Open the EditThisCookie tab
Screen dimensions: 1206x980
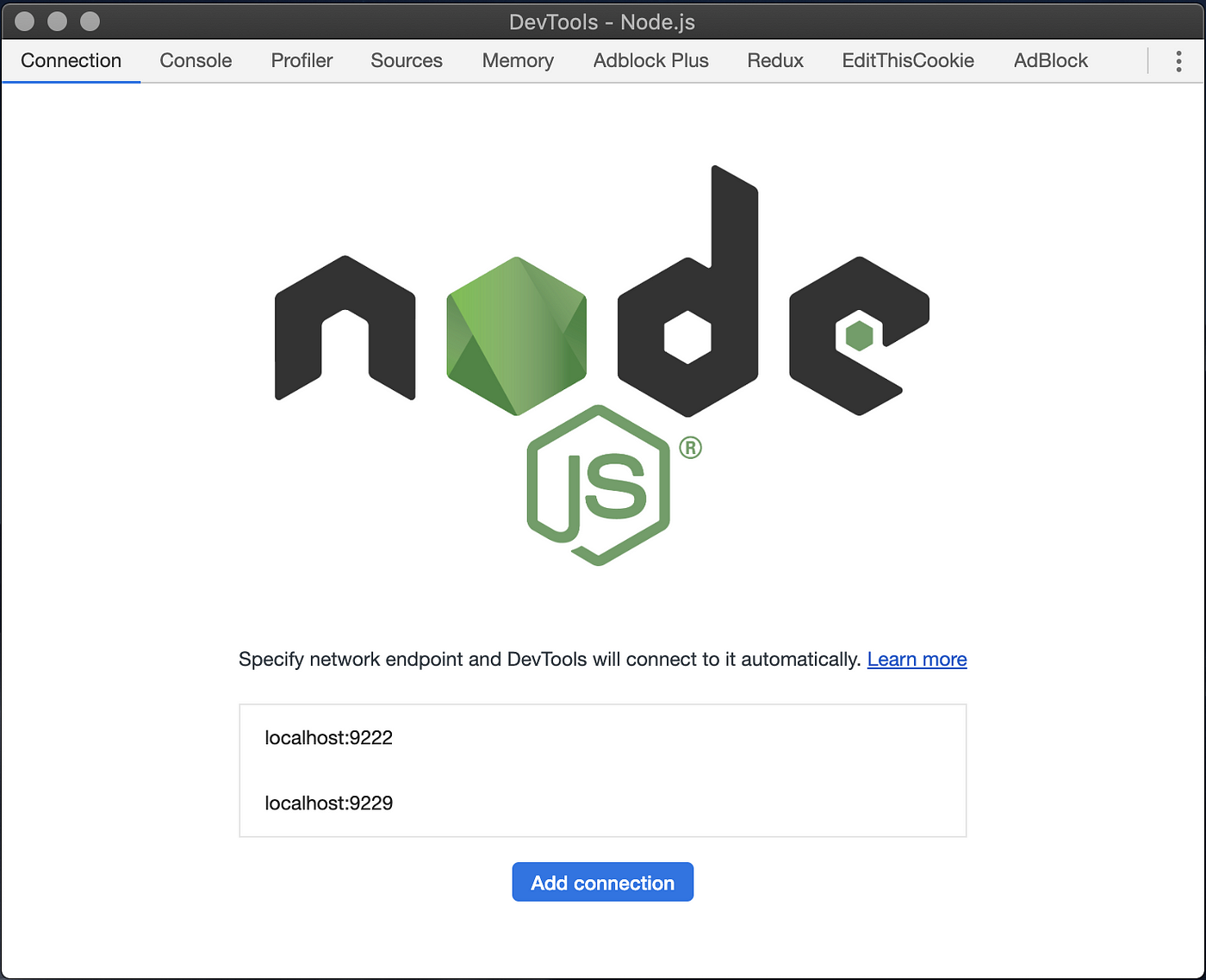908,60
